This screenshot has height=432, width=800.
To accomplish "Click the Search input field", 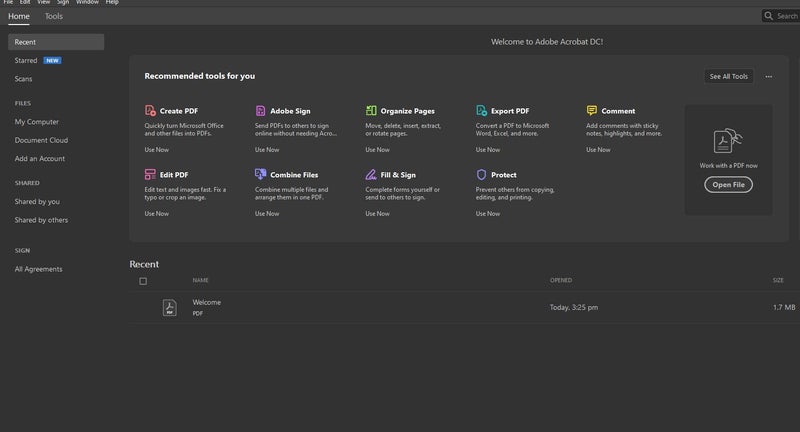I will [781, 16].
